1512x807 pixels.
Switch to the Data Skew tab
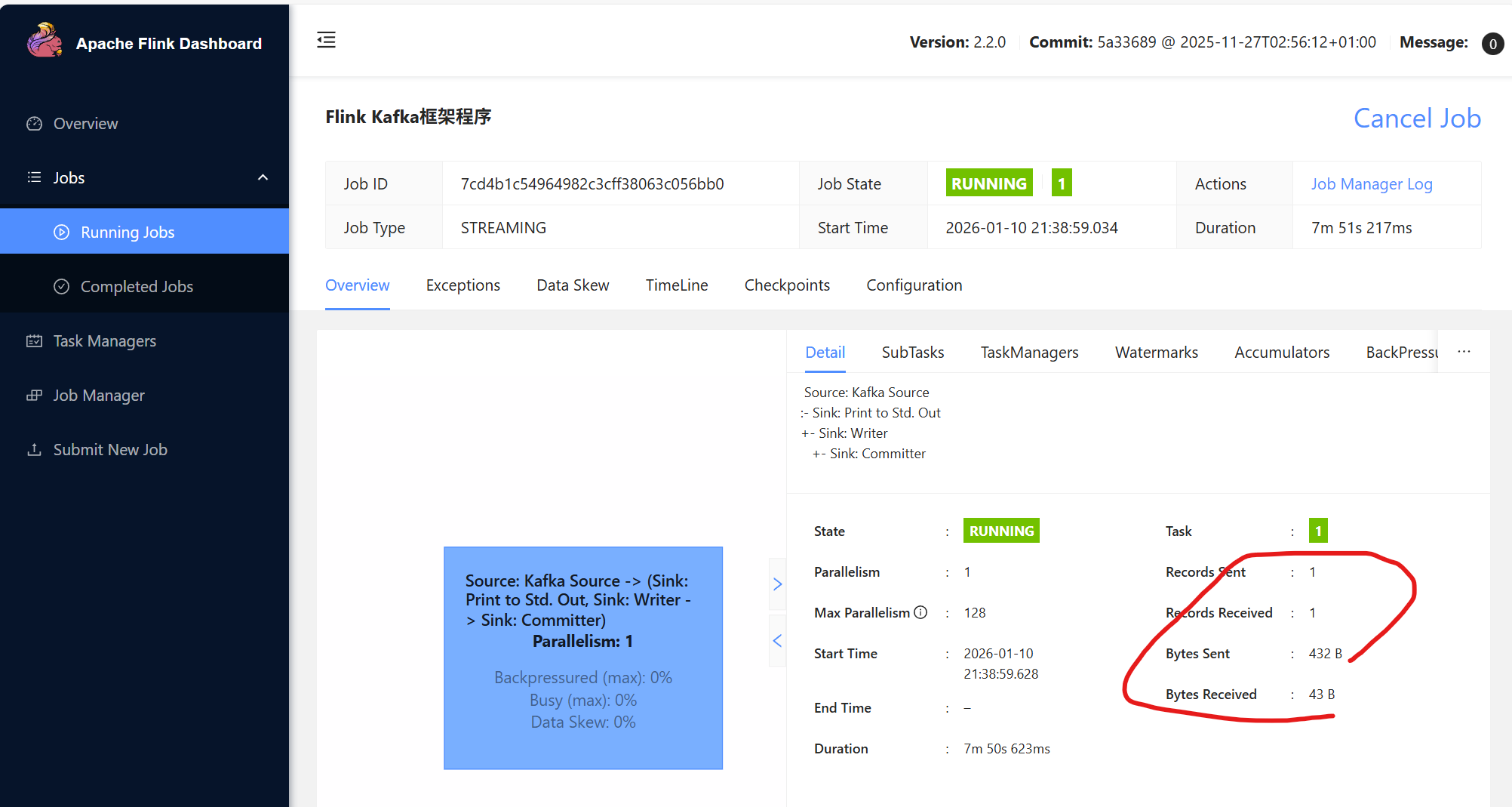click(573, 285)
